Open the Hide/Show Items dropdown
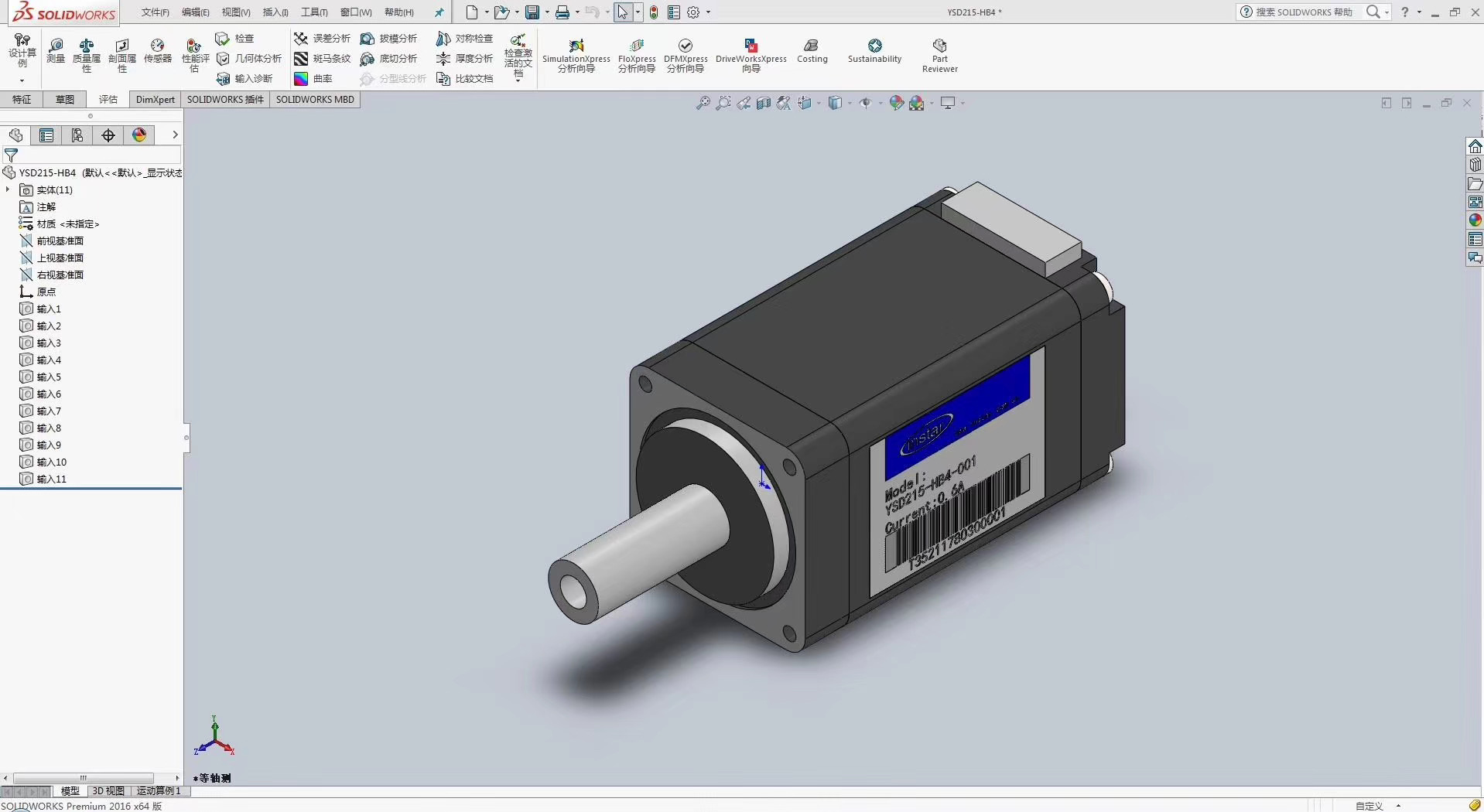Screen dimensions: 1484x812 [x=880, y=103]
